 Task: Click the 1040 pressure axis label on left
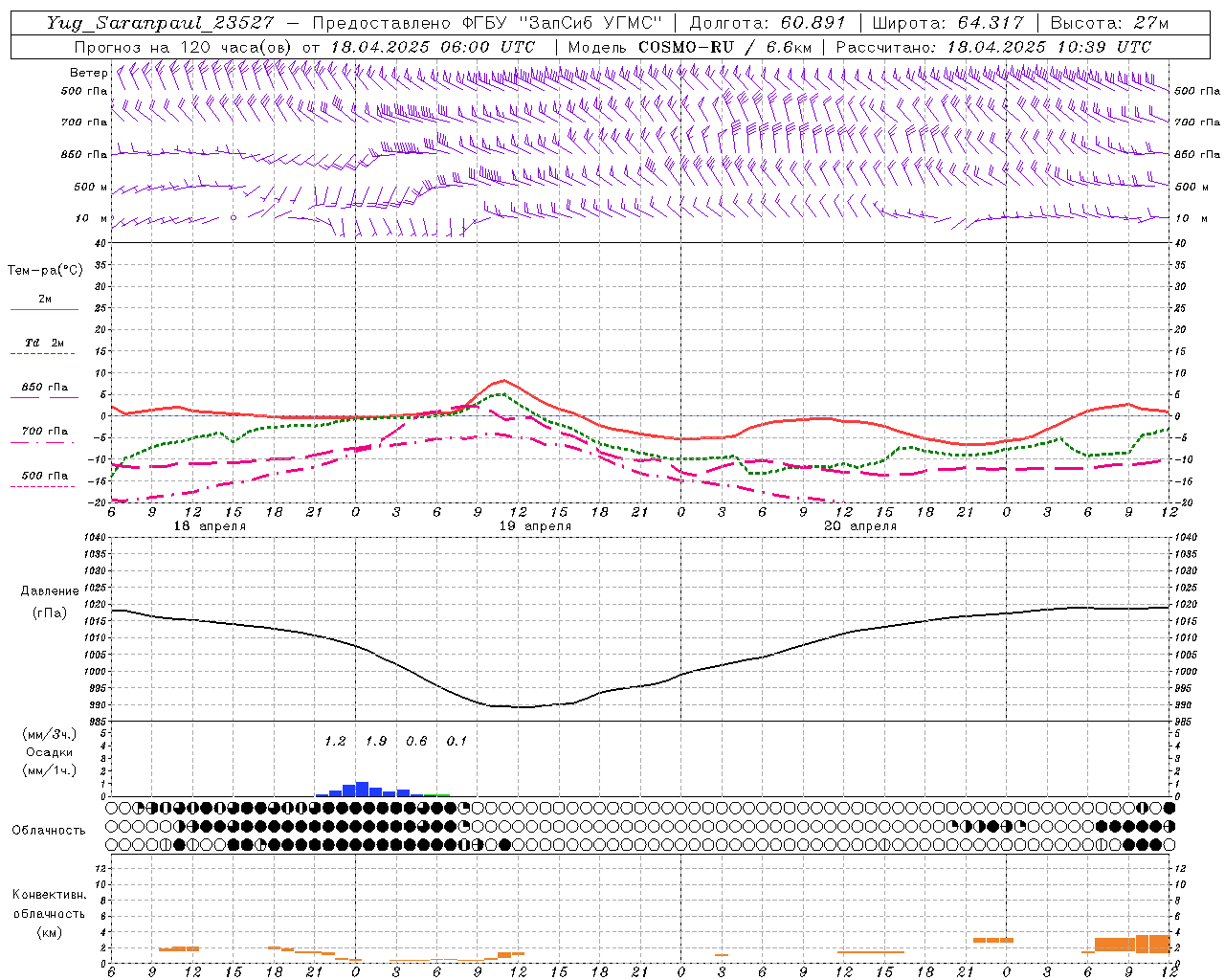pyautogui.click(x=97, y=538)
